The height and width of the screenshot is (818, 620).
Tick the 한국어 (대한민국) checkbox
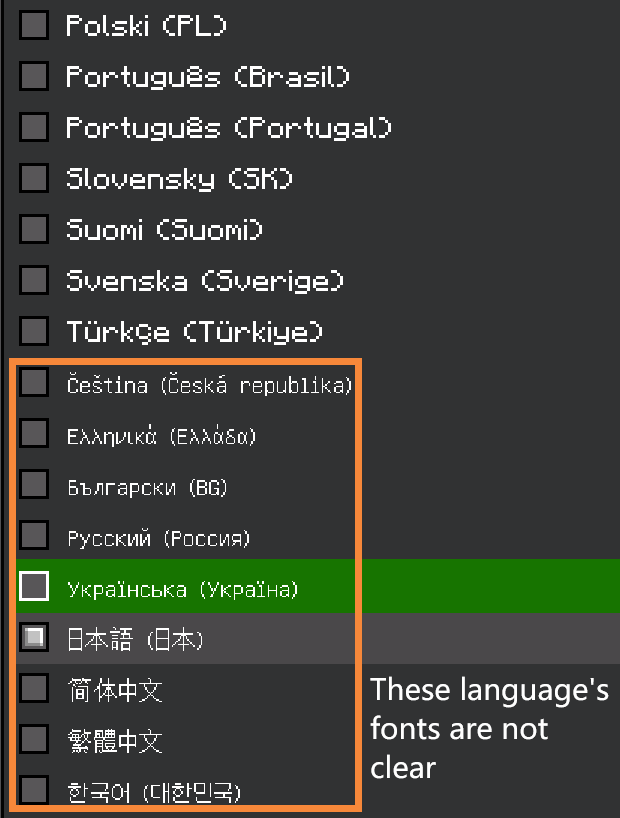34,790
